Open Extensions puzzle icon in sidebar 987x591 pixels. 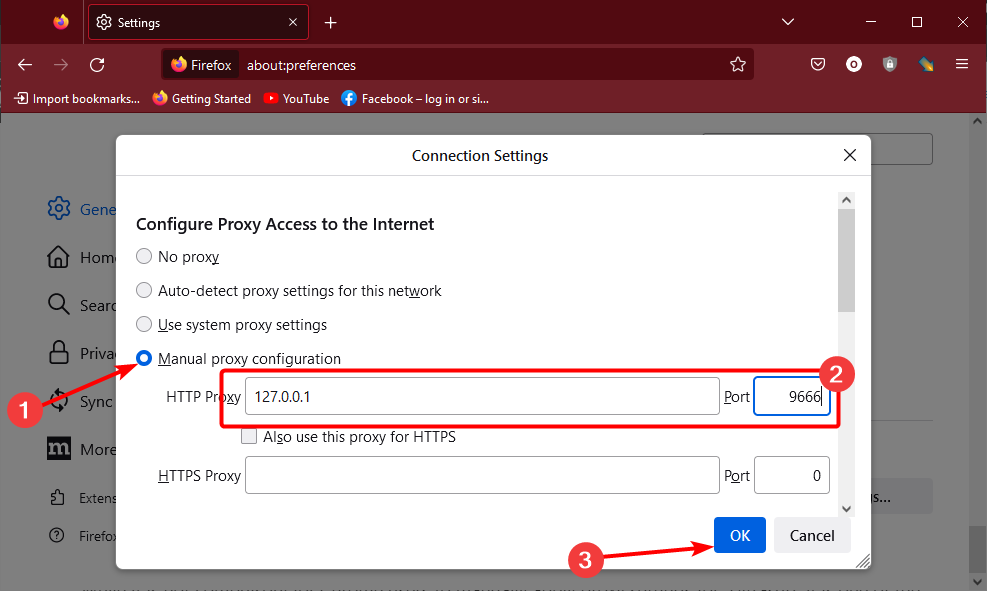tap(57, 498)
